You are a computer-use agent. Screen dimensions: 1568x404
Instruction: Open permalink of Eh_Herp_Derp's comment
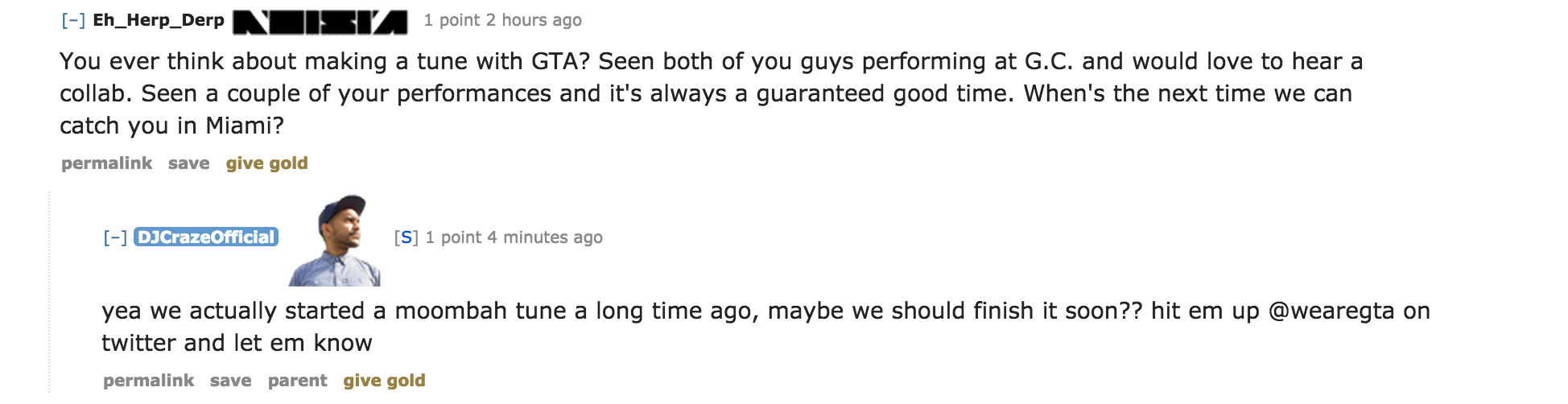[106, 163]
